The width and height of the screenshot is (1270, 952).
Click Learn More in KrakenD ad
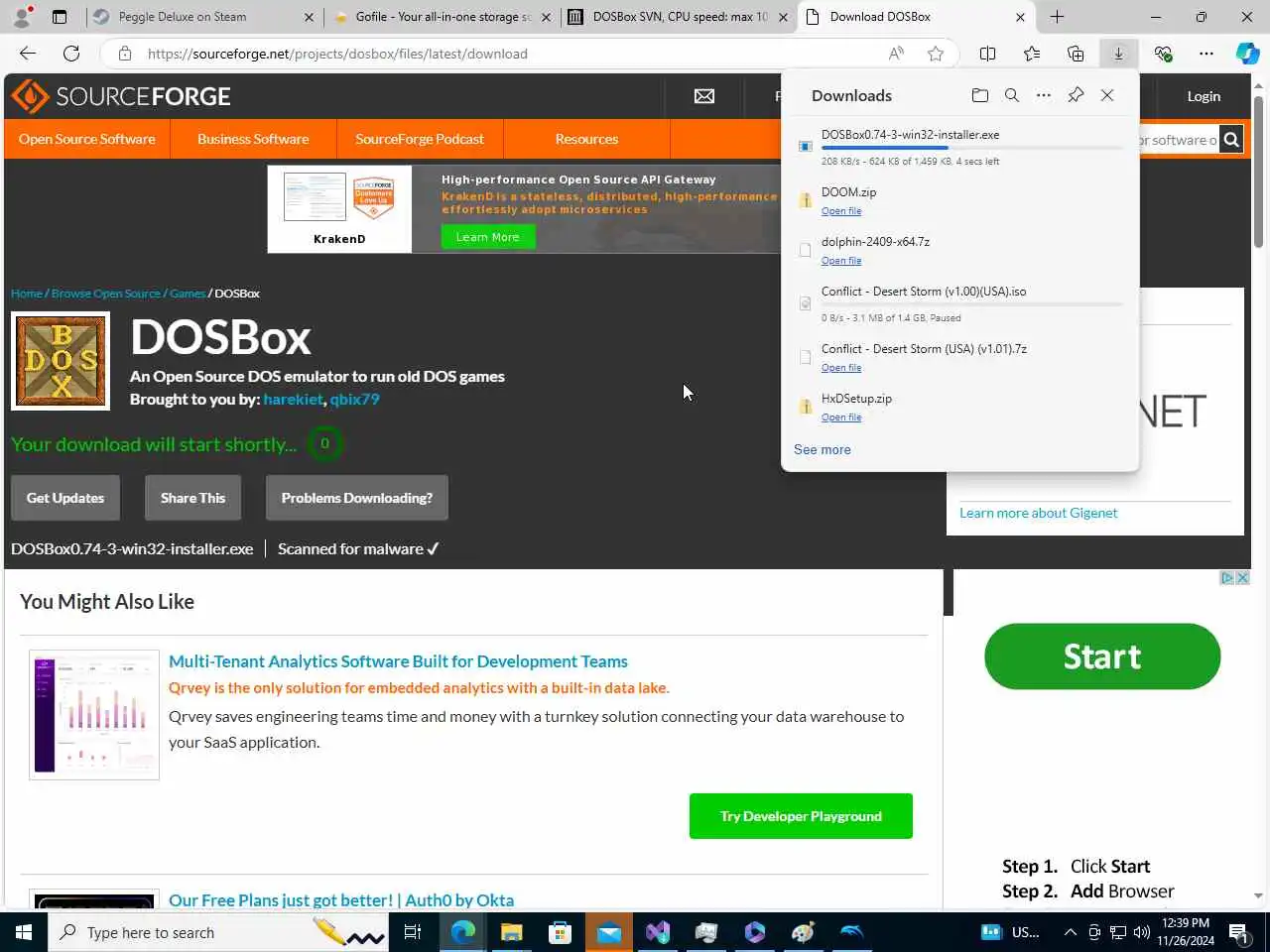[x=487, y=237]
